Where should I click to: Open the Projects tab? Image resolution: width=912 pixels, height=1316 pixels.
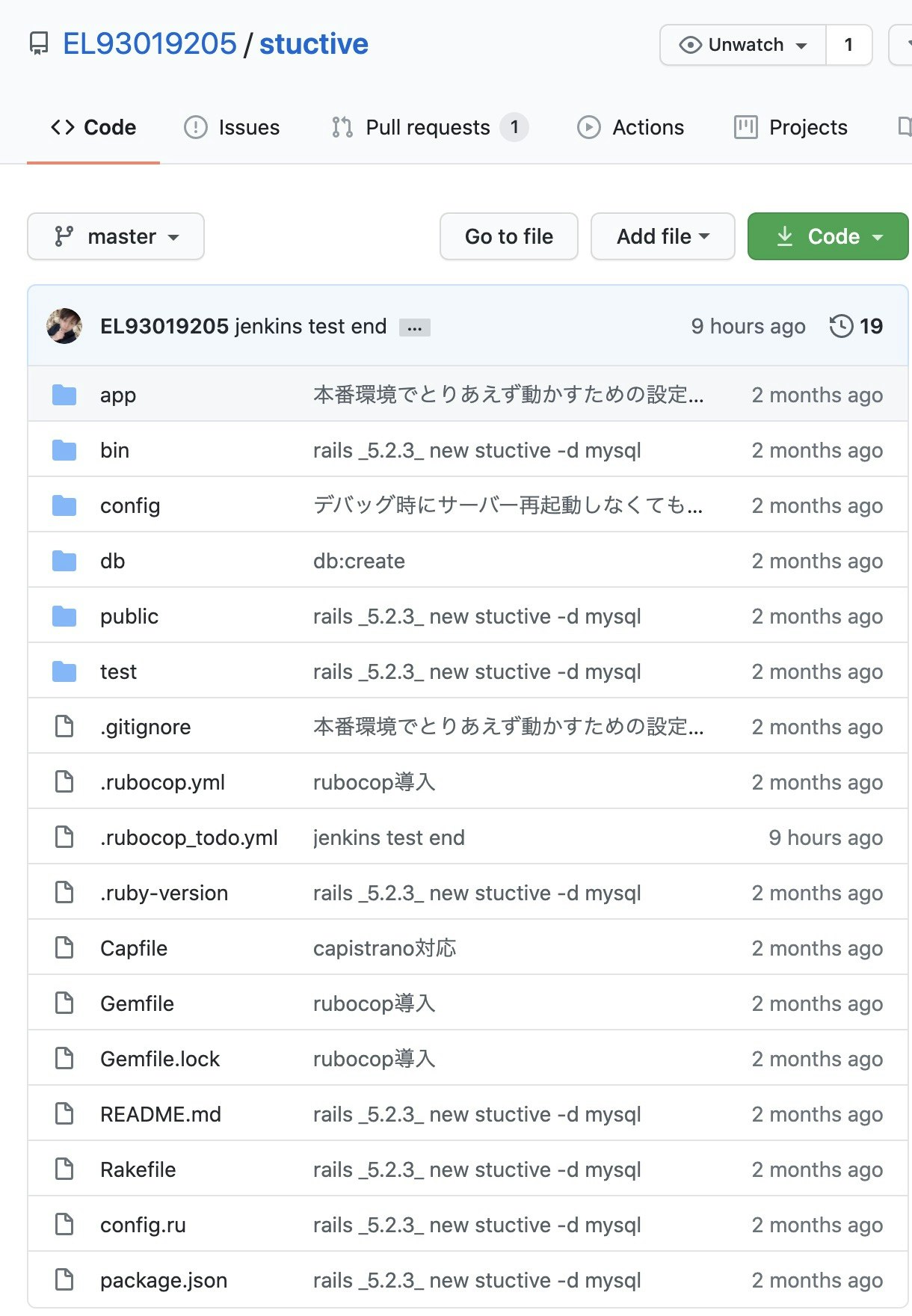(791, 127)
